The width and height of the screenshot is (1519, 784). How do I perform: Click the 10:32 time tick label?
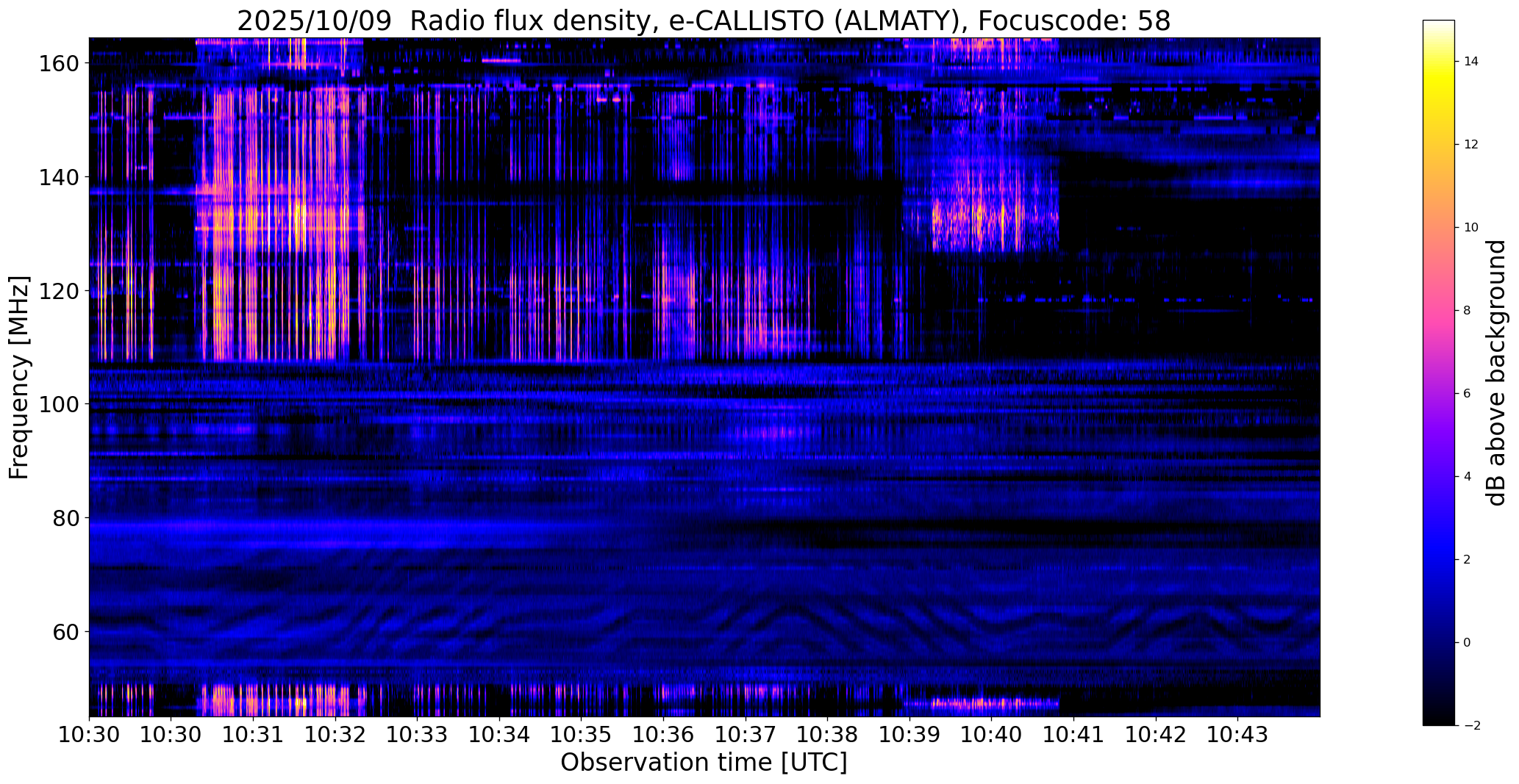coord(335,735)
